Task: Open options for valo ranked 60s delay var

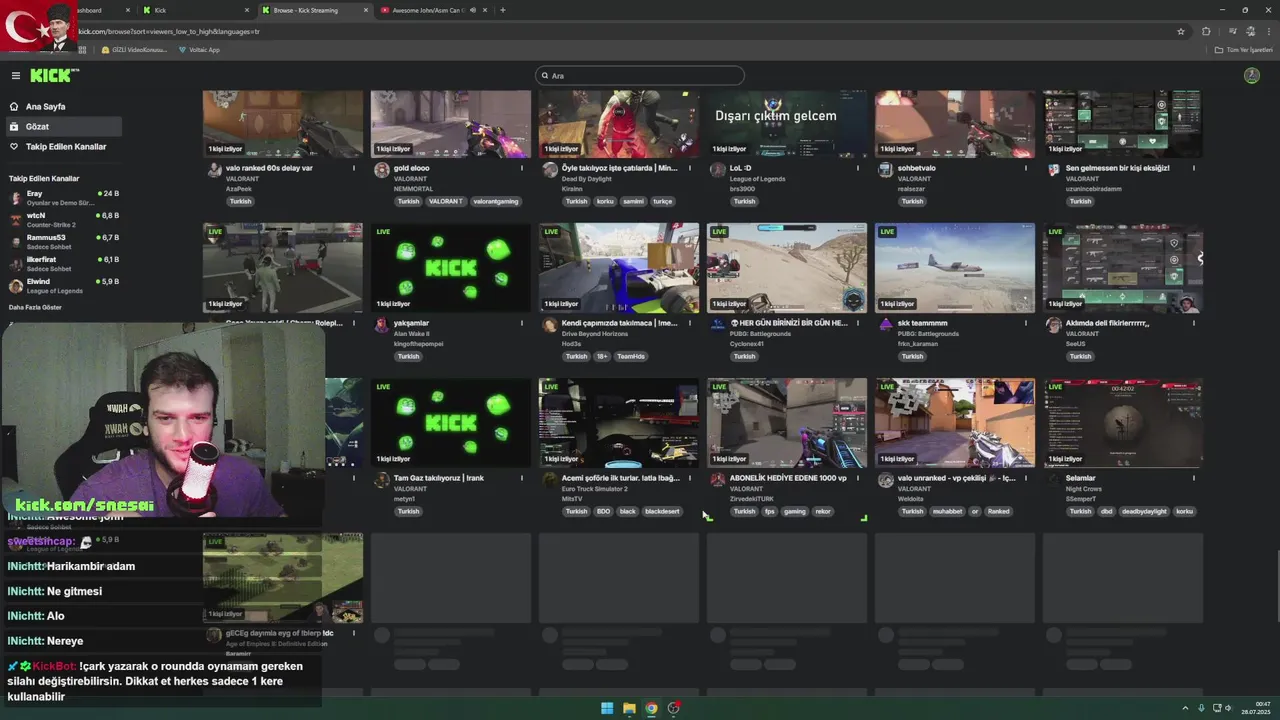Action: 354,168
